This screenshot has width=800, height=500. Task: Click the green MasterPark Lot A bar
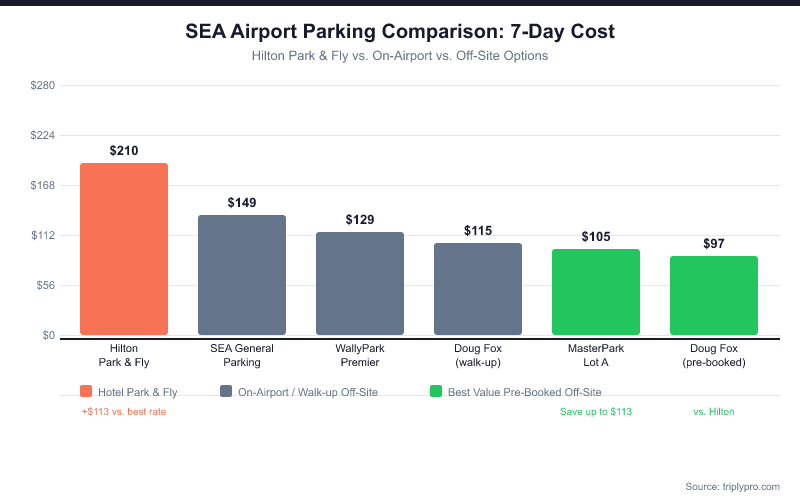click(596, 292)
